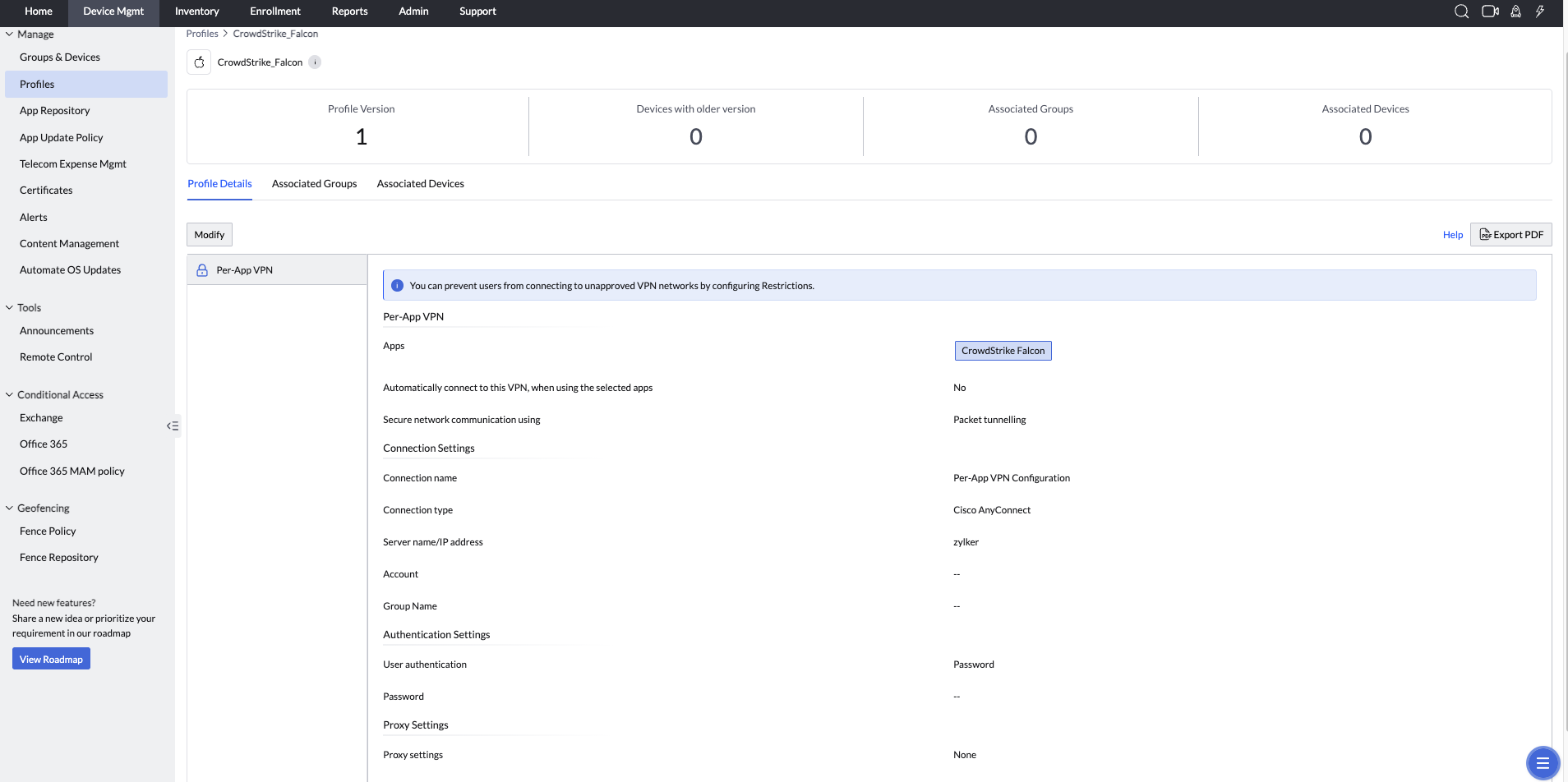Open the blue floating menu button

tap(1542, 763)
